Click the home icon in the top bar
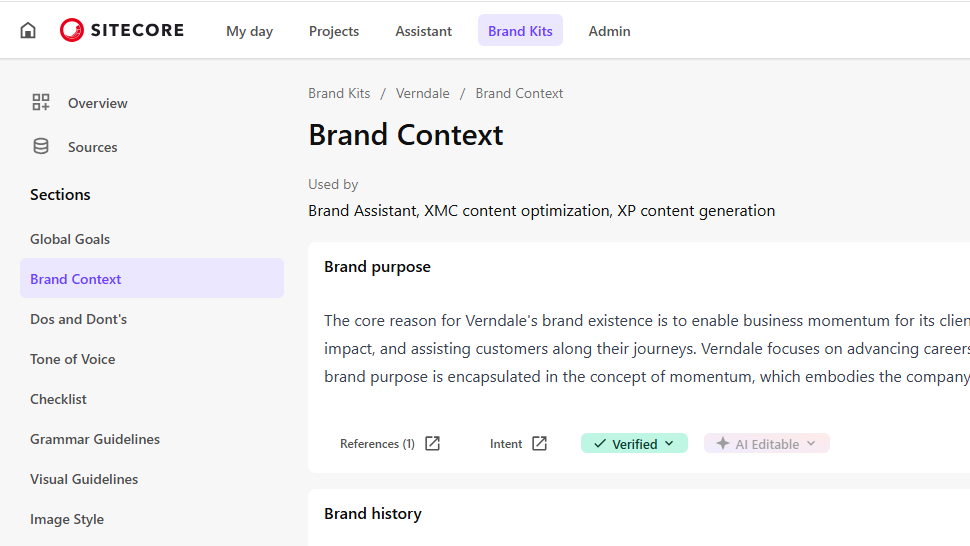 coord(28,30)
